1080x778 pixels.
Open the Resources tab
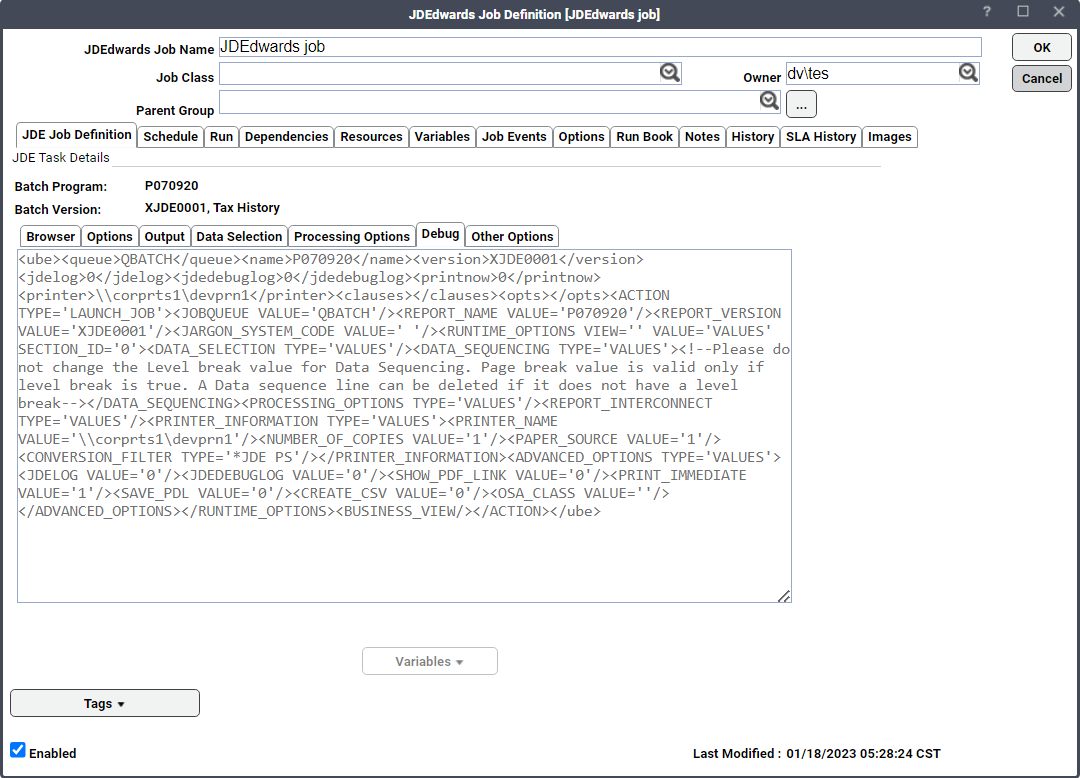click(x=371, y=136)
